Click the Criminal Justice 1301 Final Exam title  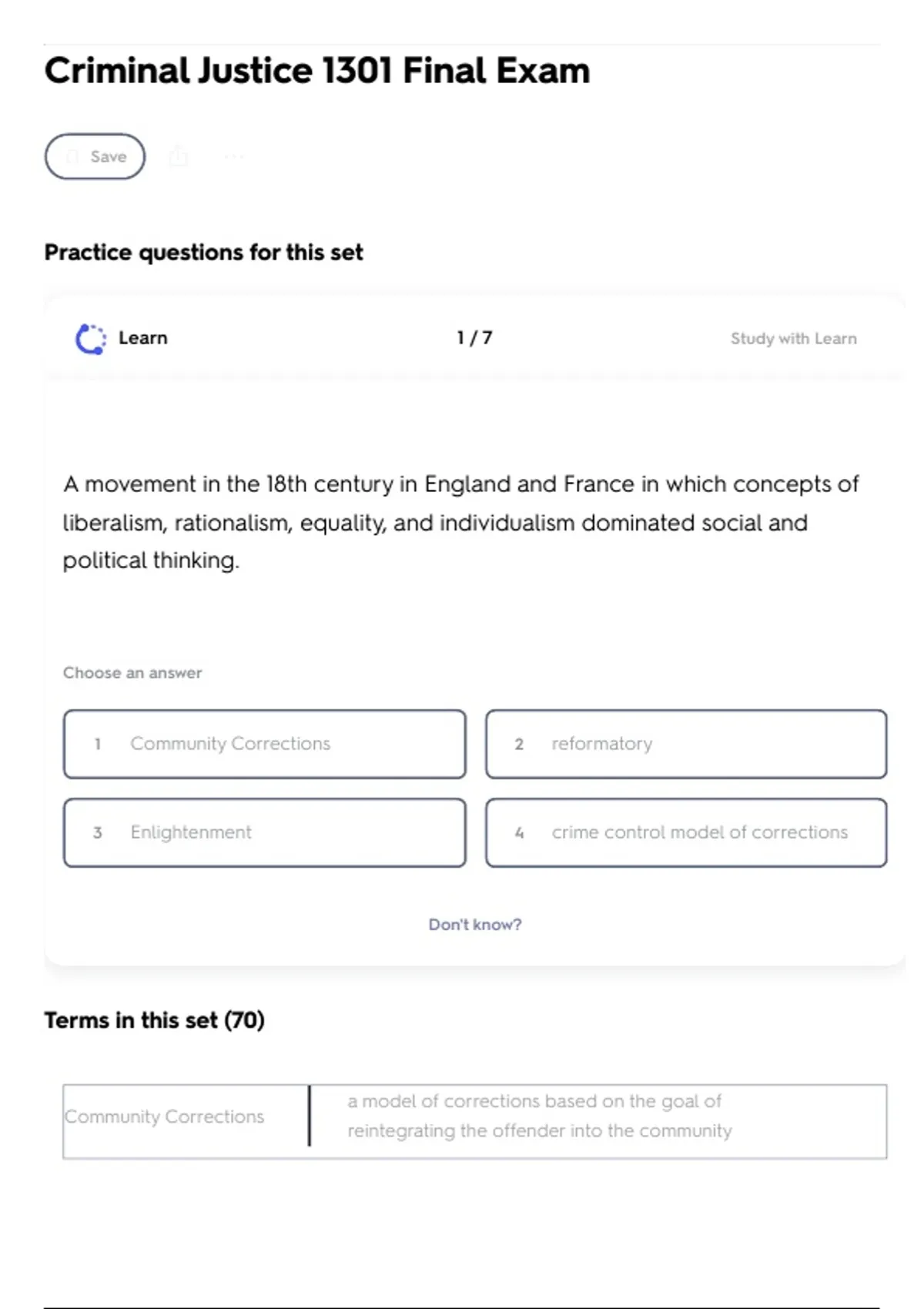click(317, 70)
